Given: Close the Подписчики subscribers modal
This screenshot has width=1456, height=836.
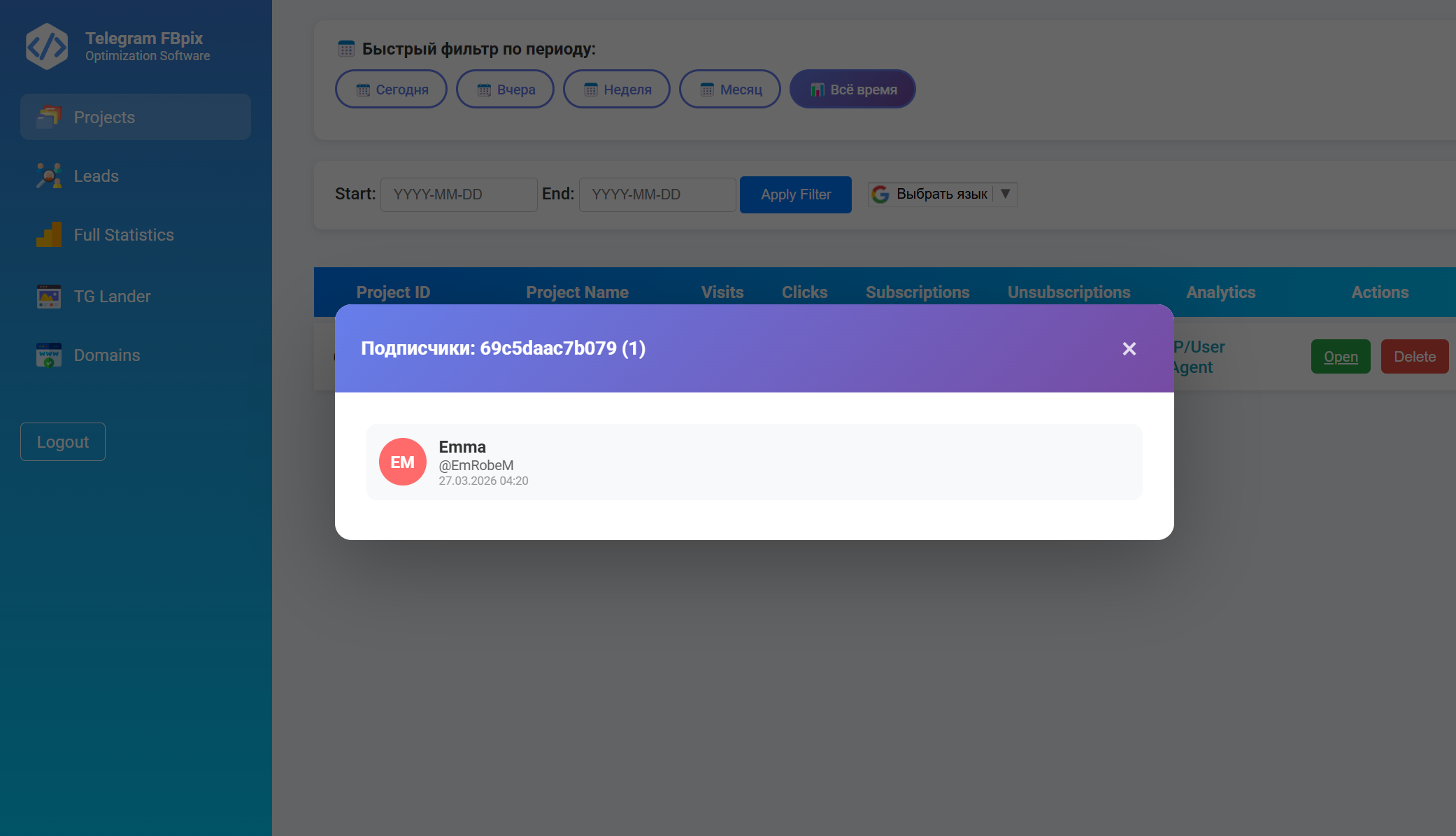Looking at the screenshot, I should [1129, 348].
